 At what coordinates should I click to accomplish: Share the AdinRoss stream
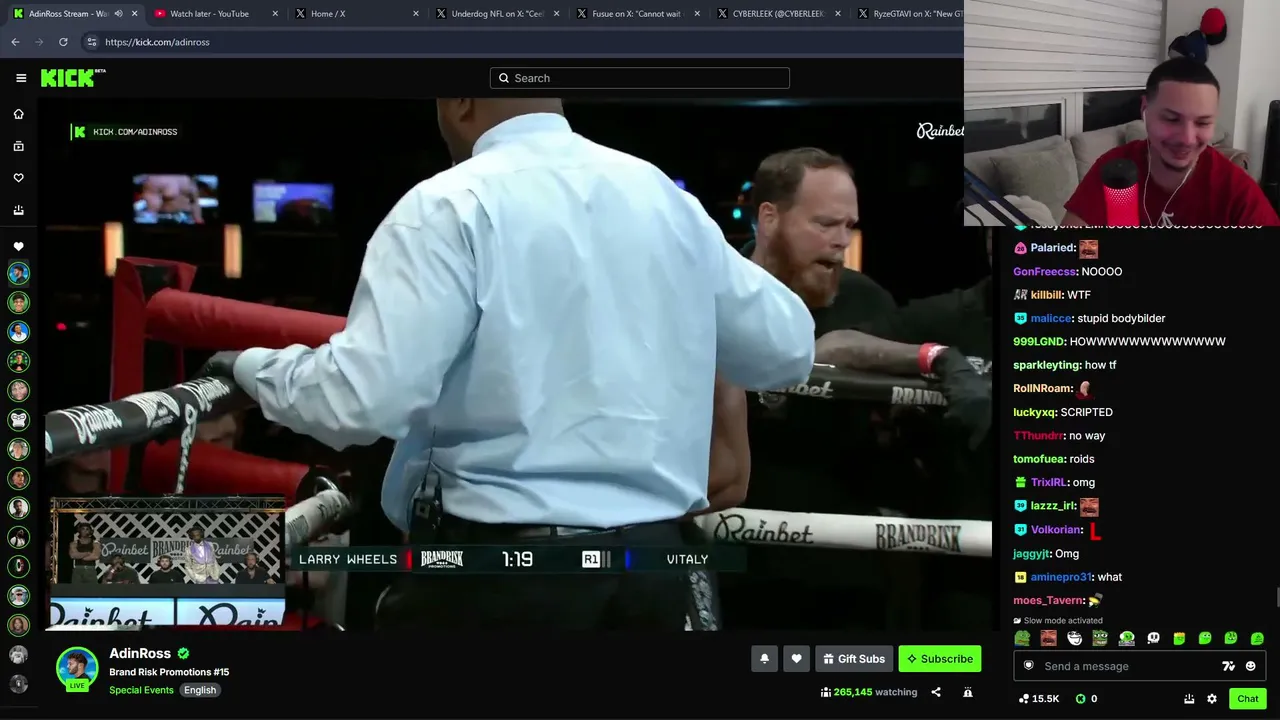pyautogui.click(x=936, y=692)
